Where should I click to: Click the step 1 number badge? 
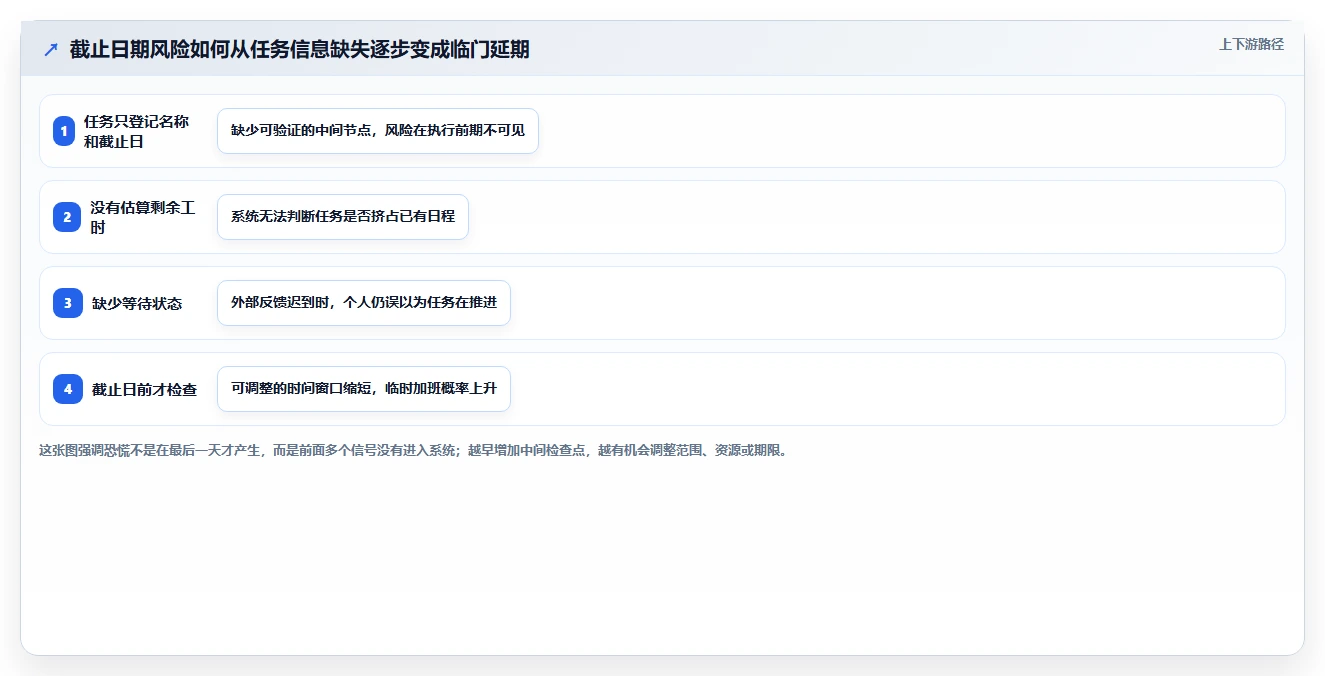pos(64,131)
